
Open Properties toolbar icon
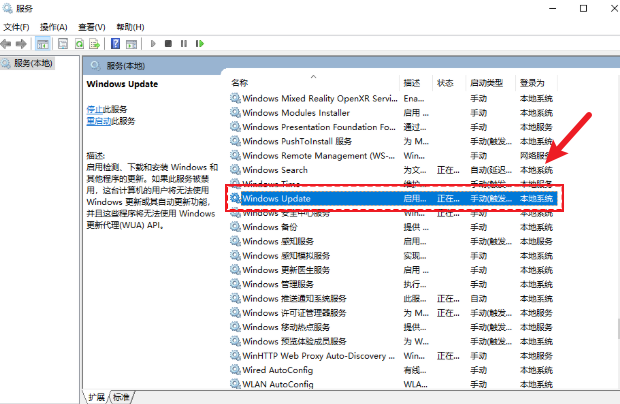tap(63, 44)
